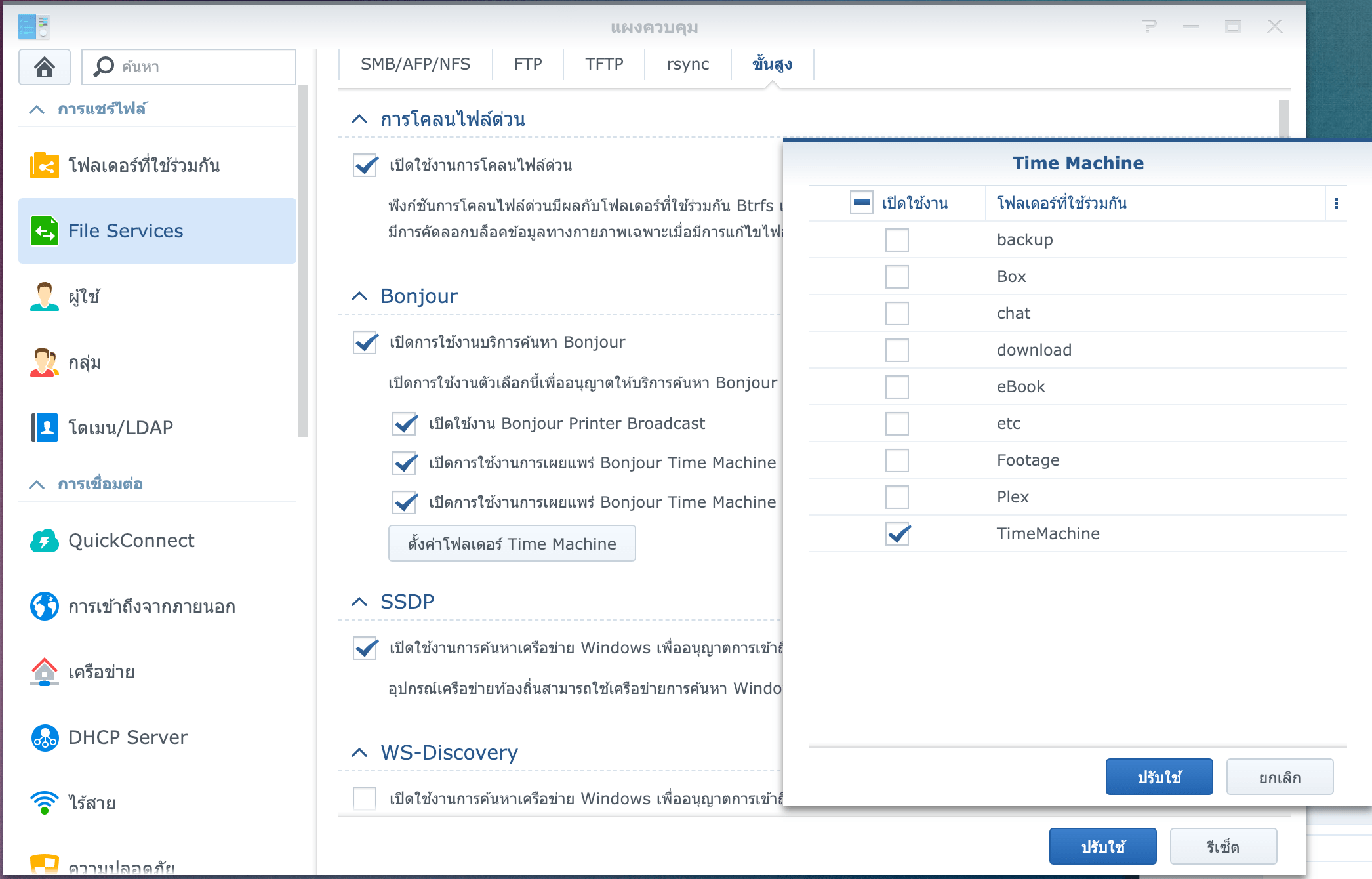Click the home icon button
This screenshot has width=1372, height=879.
44,66
